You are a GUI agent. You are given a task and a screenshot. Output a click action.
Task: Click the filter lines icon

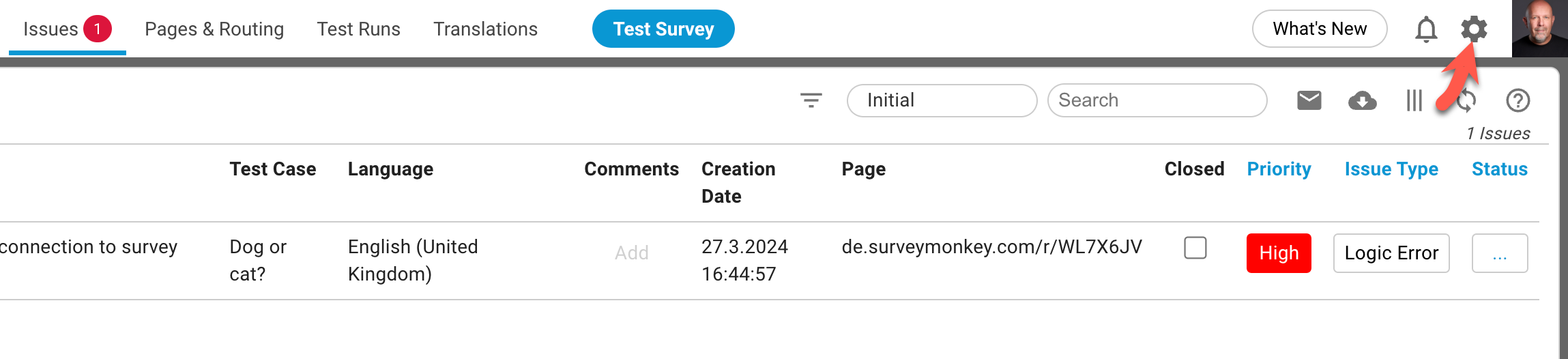point(811,100)
